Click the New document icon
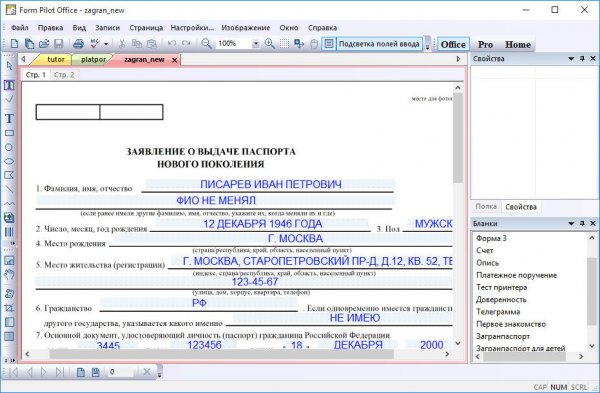 [14, 44]
